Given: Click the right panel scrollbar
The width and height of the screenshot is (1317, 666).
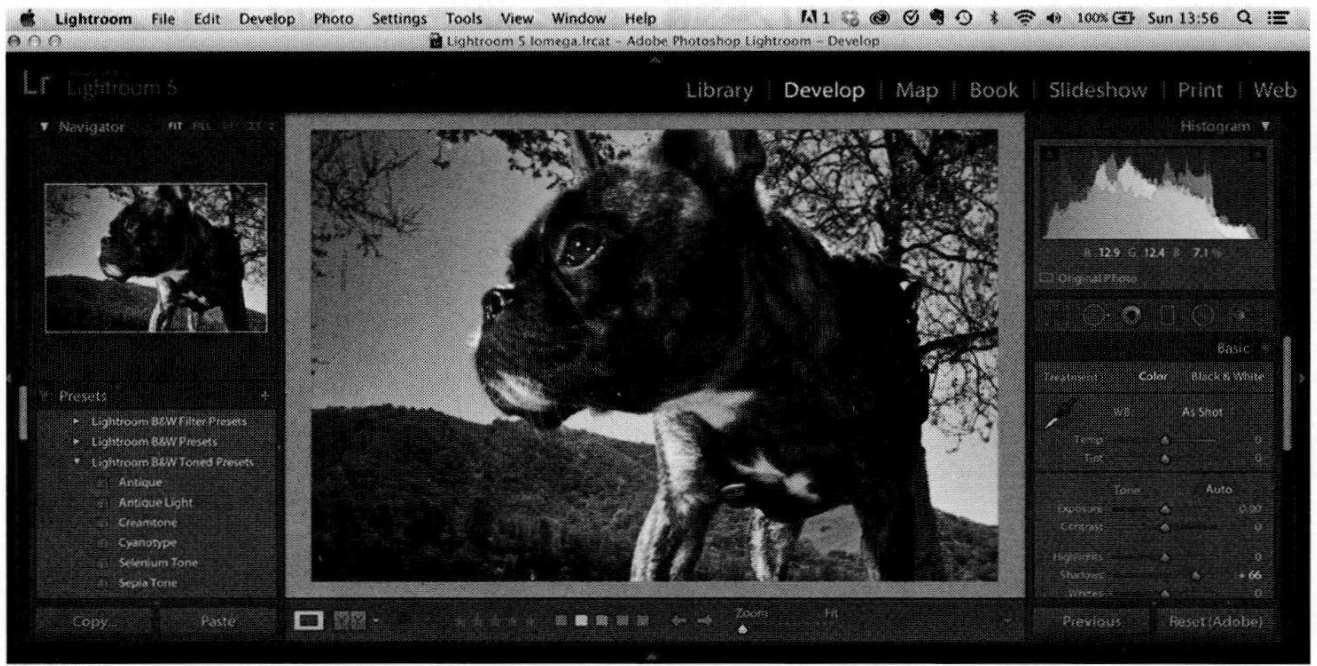Looking at the screenshot, I should pos(1287,393).
